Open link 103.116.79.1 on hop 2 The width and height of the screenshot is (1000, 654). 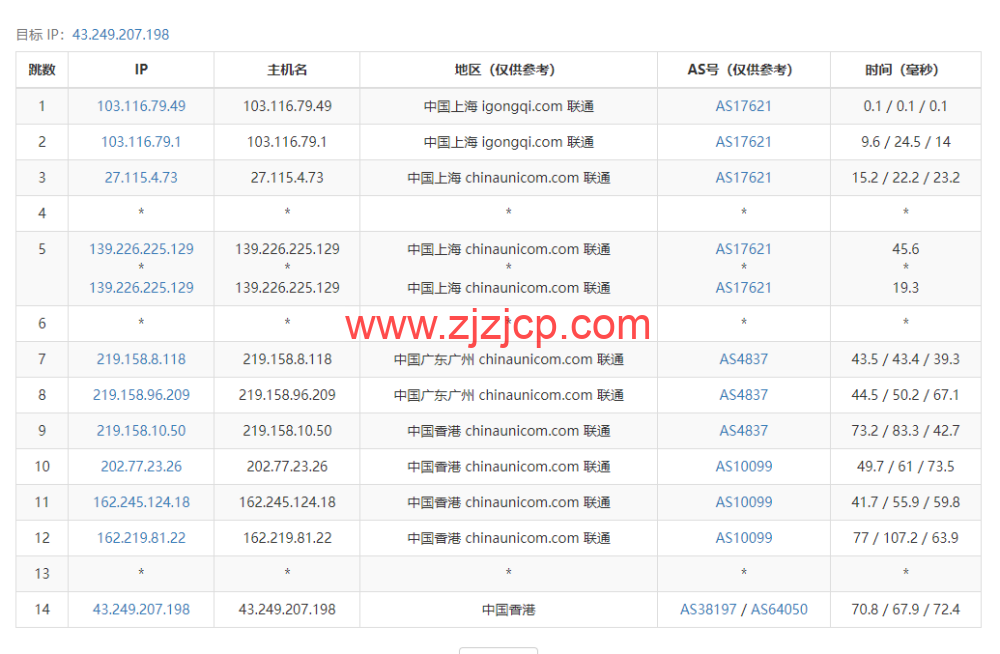click(x=140, y=141)
